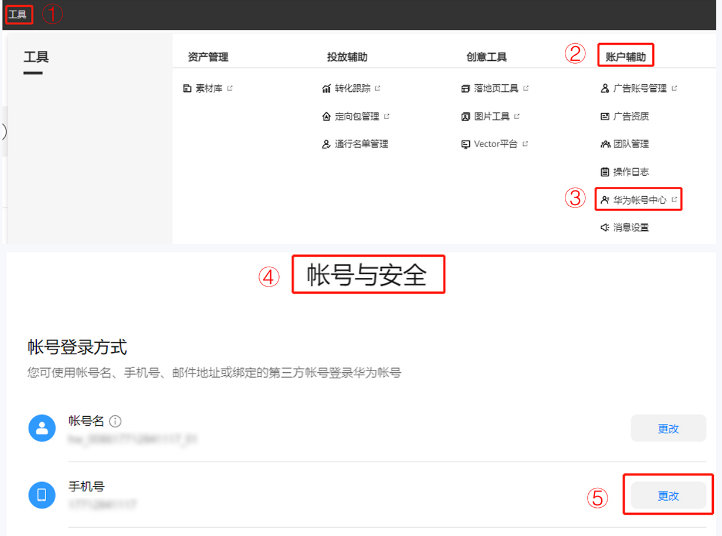
Task: Click the 资产管理 column heading
Action: [x=208, y=57]
